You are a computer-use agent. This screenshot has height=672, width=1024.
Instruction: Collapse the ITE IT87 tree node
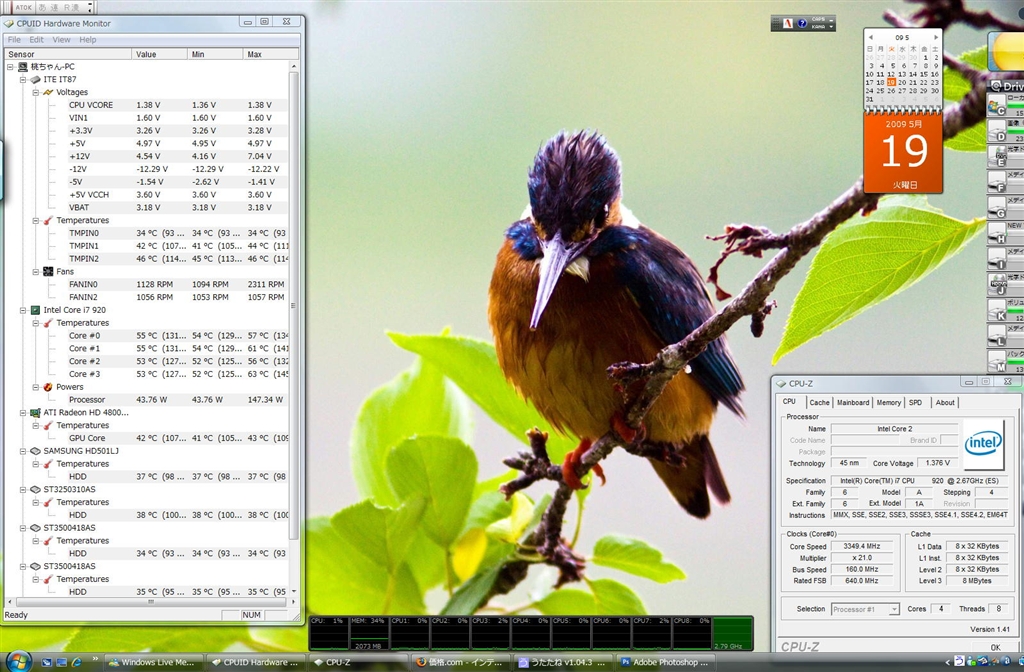23,80
